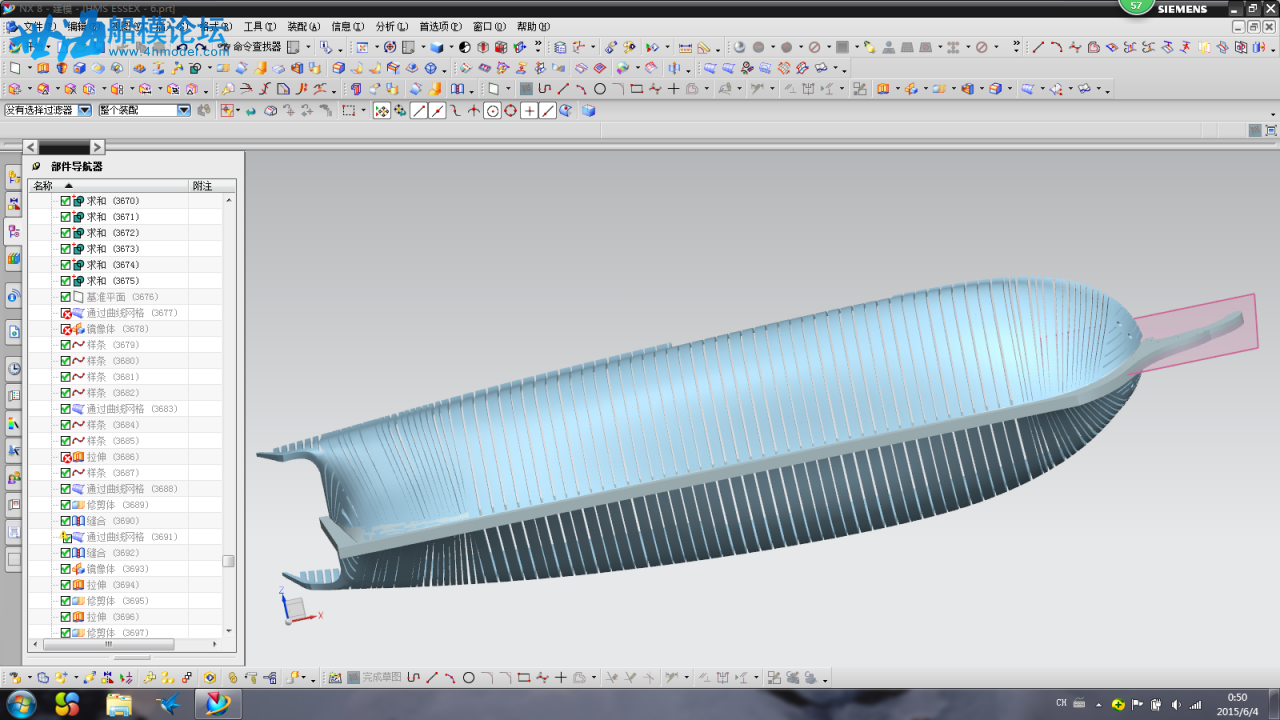Open the 帮助 (Help) menu
This screenshot has width=1280, height=720.
tap(533, 26)
